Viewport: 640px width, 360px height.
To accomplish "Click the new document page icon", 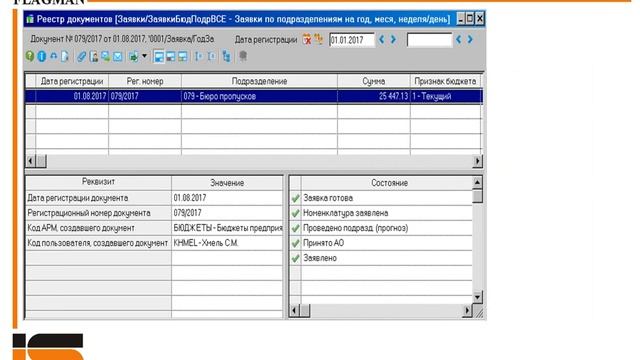I will click(x=65, y=56).
